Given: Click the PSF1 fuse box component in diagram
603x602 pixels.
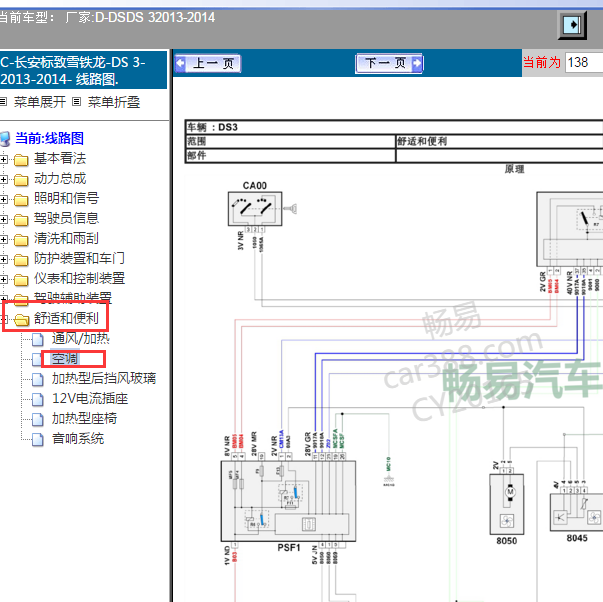Looking at the screenshot, I should 288,501.
